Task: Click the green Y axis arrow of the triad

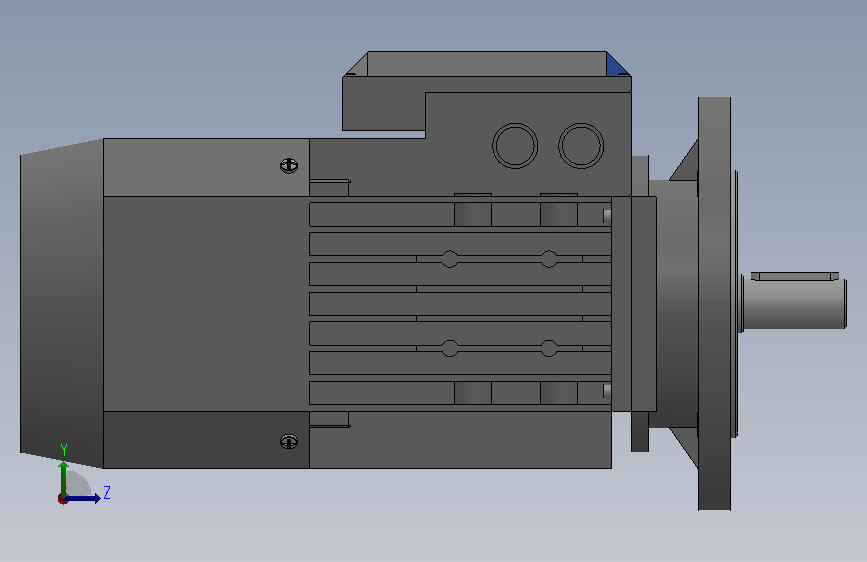Action: tap(64, 478)
